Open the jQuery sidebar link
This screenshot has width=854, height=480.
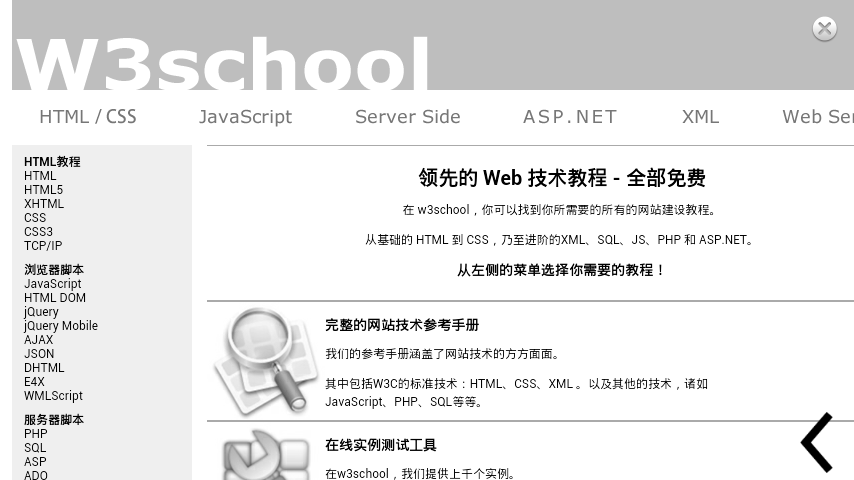pyautogui.click(x=41, y=312)
